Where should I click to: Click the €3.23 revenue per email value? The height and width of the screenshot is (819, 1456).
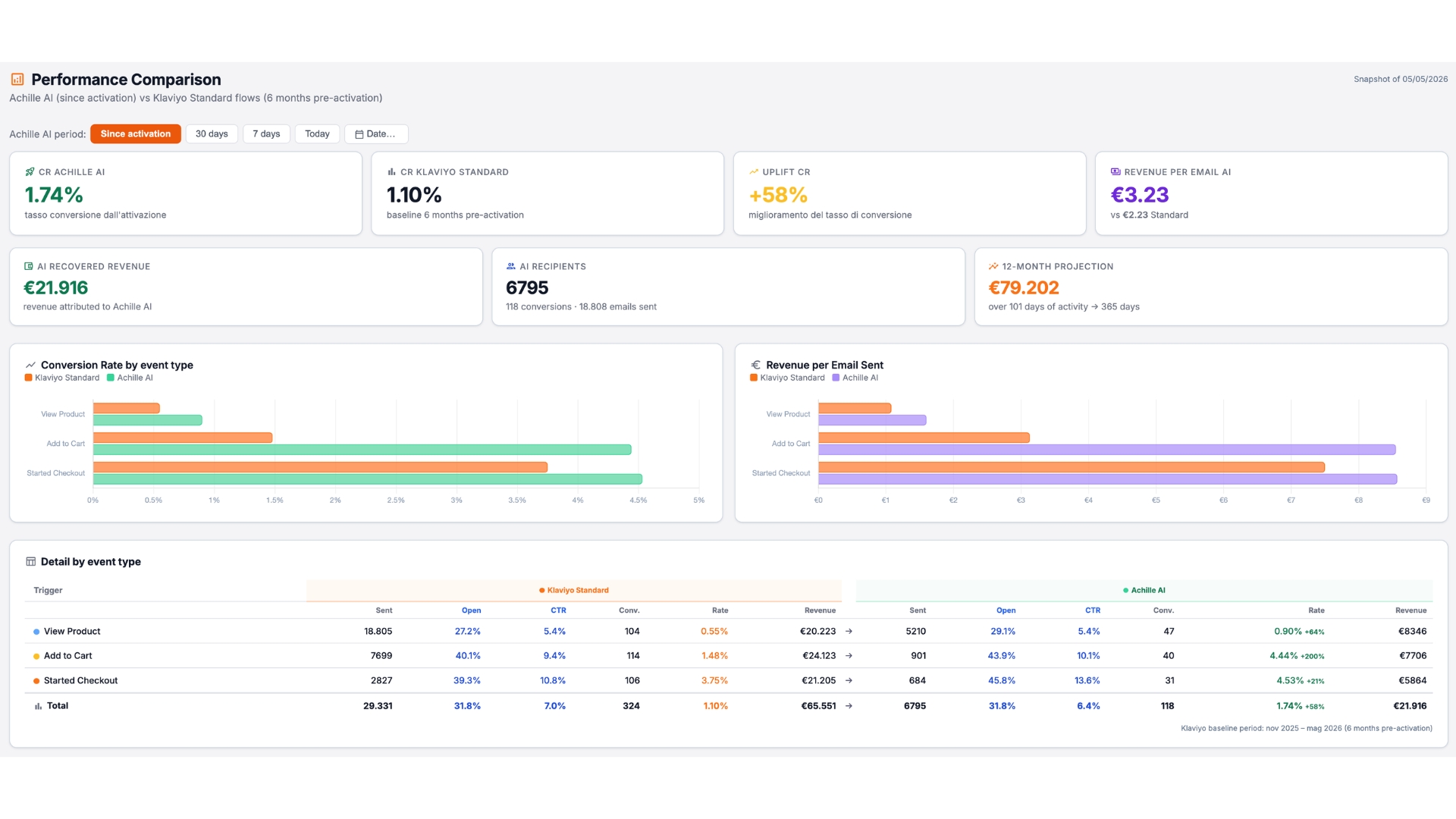click(x=1140, y=195)
